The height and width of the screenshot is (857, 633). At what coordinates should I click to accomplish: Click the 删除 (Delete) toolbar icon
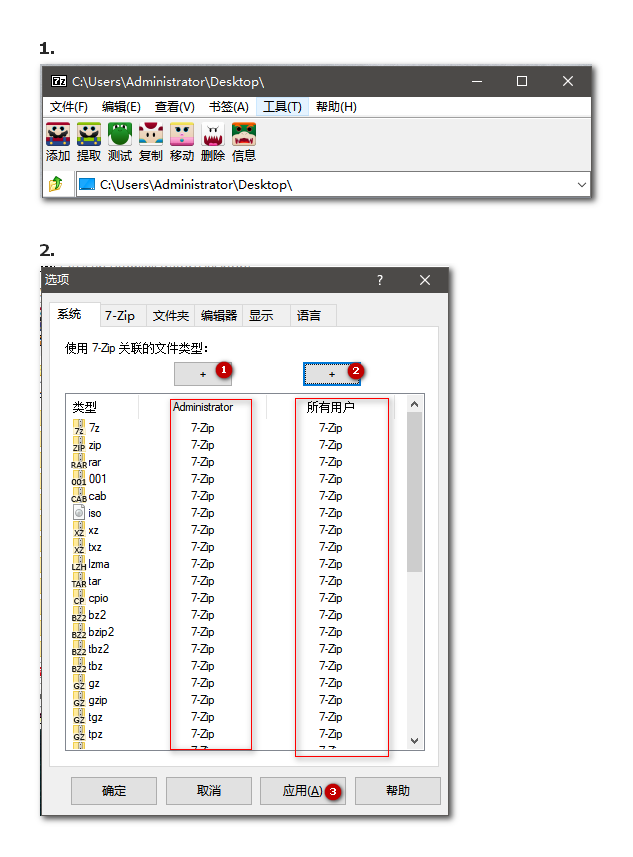pyautogui.click(x=213, y=142)
